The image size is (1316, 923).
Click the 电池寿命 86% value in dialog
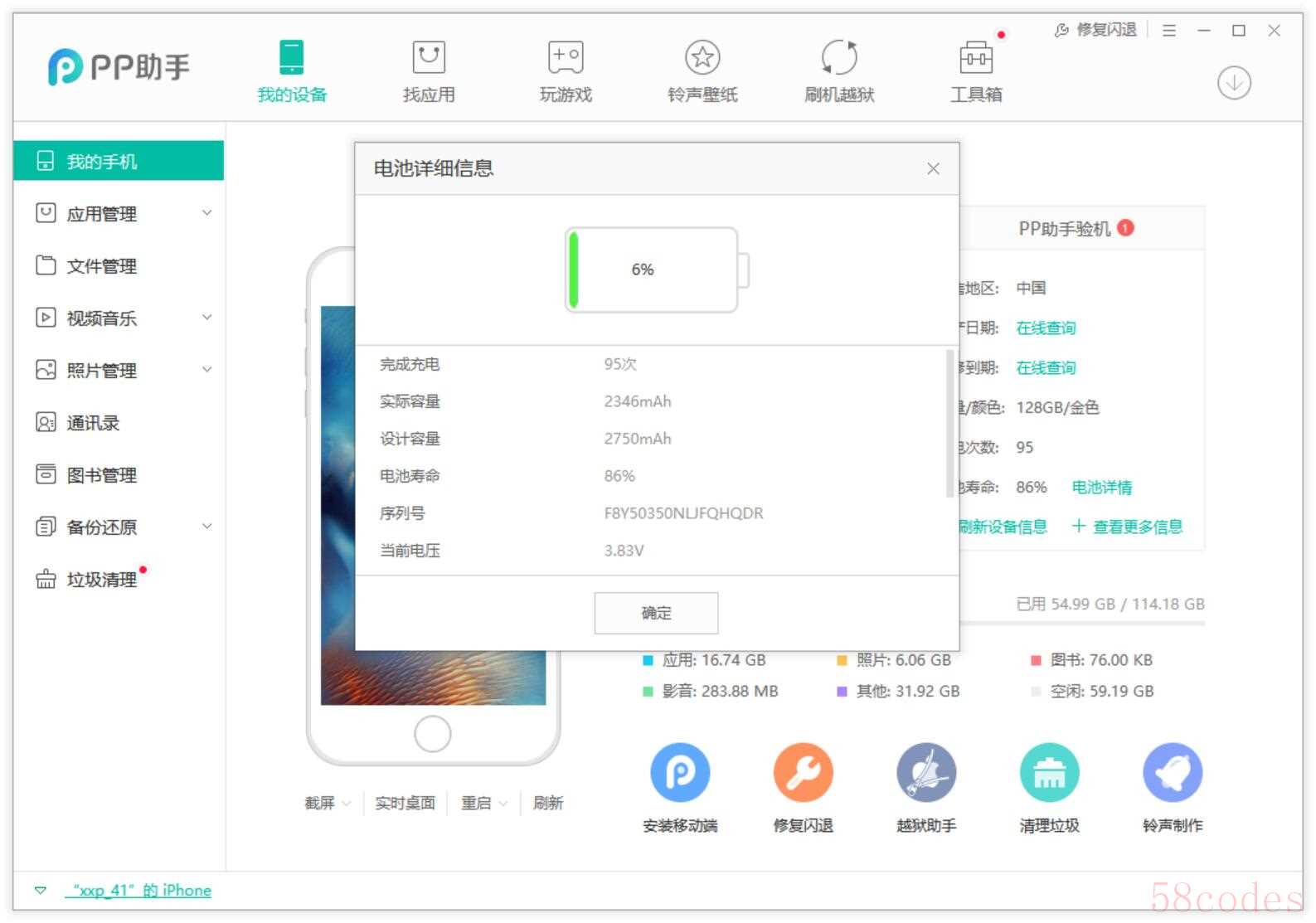click(x=619, y=476)
